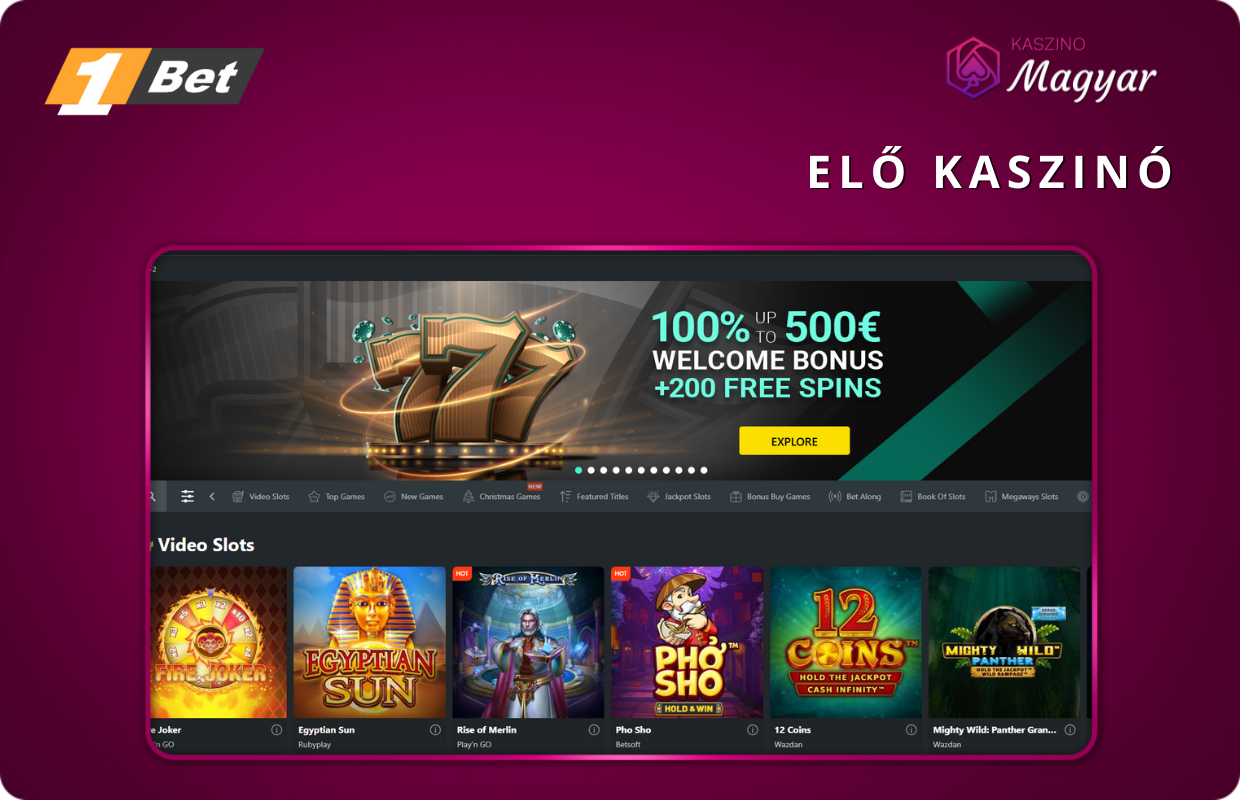
Task: Launch the 12 Coins game thumbnail
Action: tap(846, 642)
